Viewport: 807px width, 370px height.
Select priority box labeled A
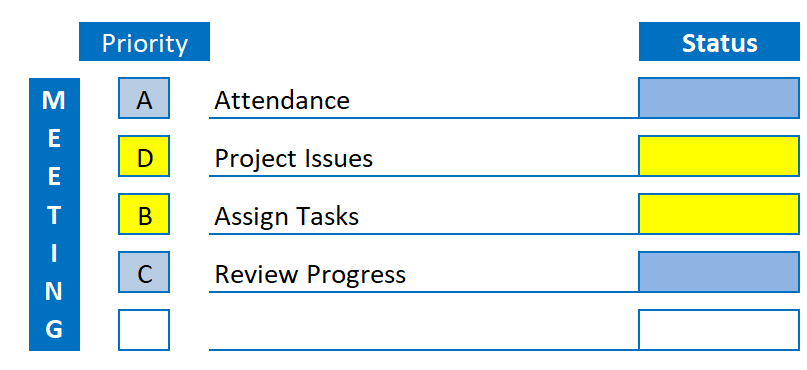click(144, 98)
